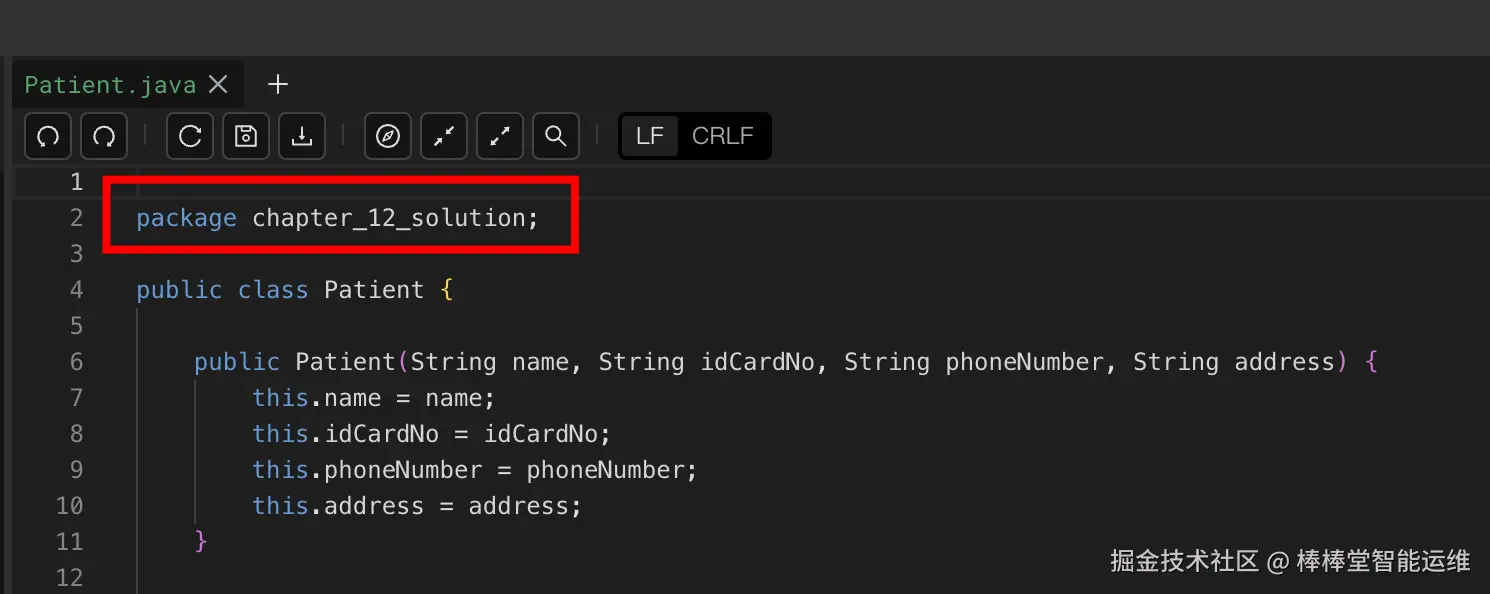
Task: Place cursor on the this.address assignment line
Action: coord(416,506)
